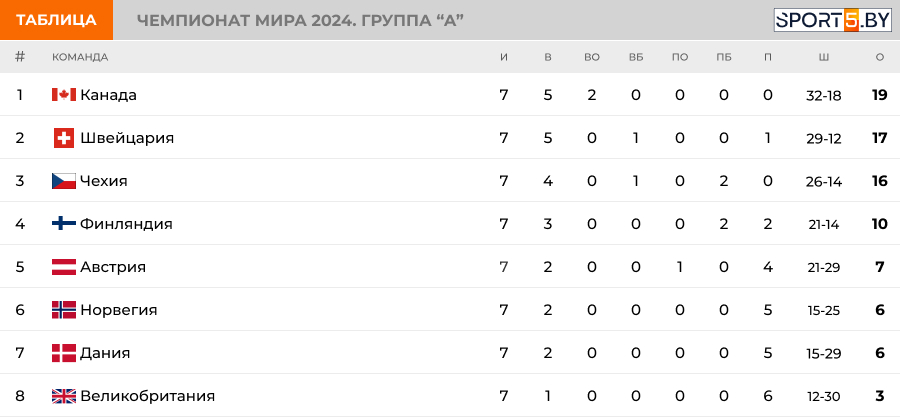Screen dimensions: 900x417
Task: Click the Norway flag icon
Action: 64,310
